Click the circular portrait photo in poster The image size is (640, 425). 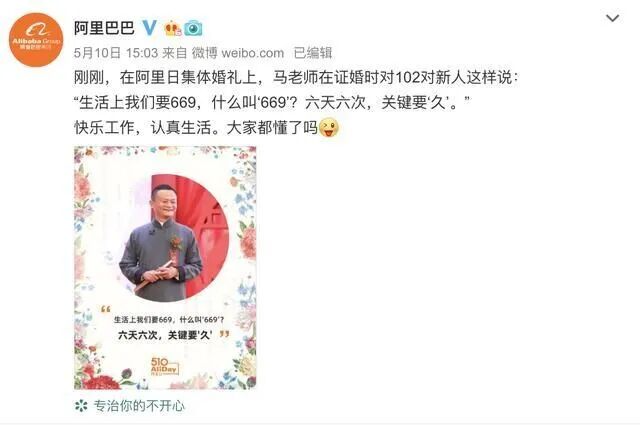(174, 238)
